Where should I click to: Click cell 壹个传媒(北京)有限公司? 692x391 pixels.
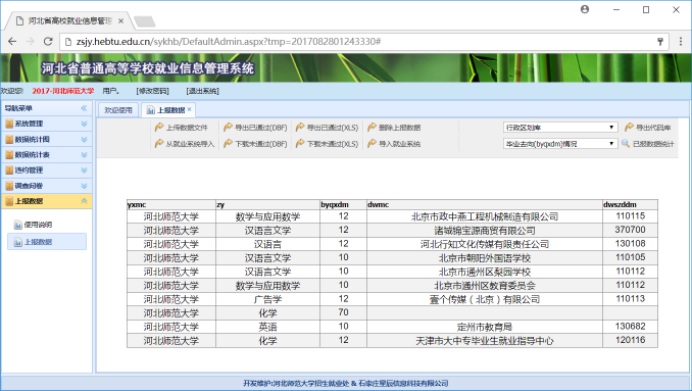[x=485, y=299]
